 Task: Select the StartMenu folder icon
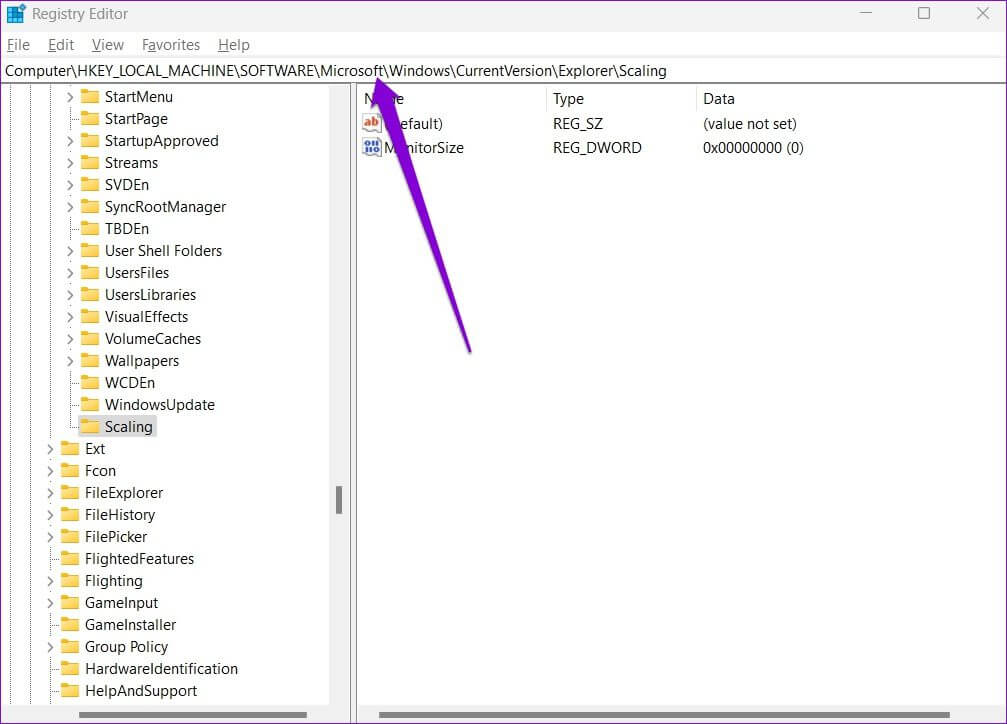(90, 96)
